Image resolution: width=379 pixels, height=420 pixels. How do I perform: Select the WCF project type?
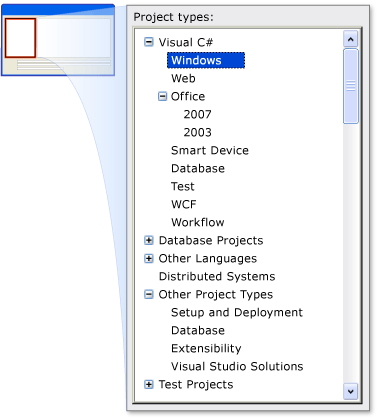184,204
